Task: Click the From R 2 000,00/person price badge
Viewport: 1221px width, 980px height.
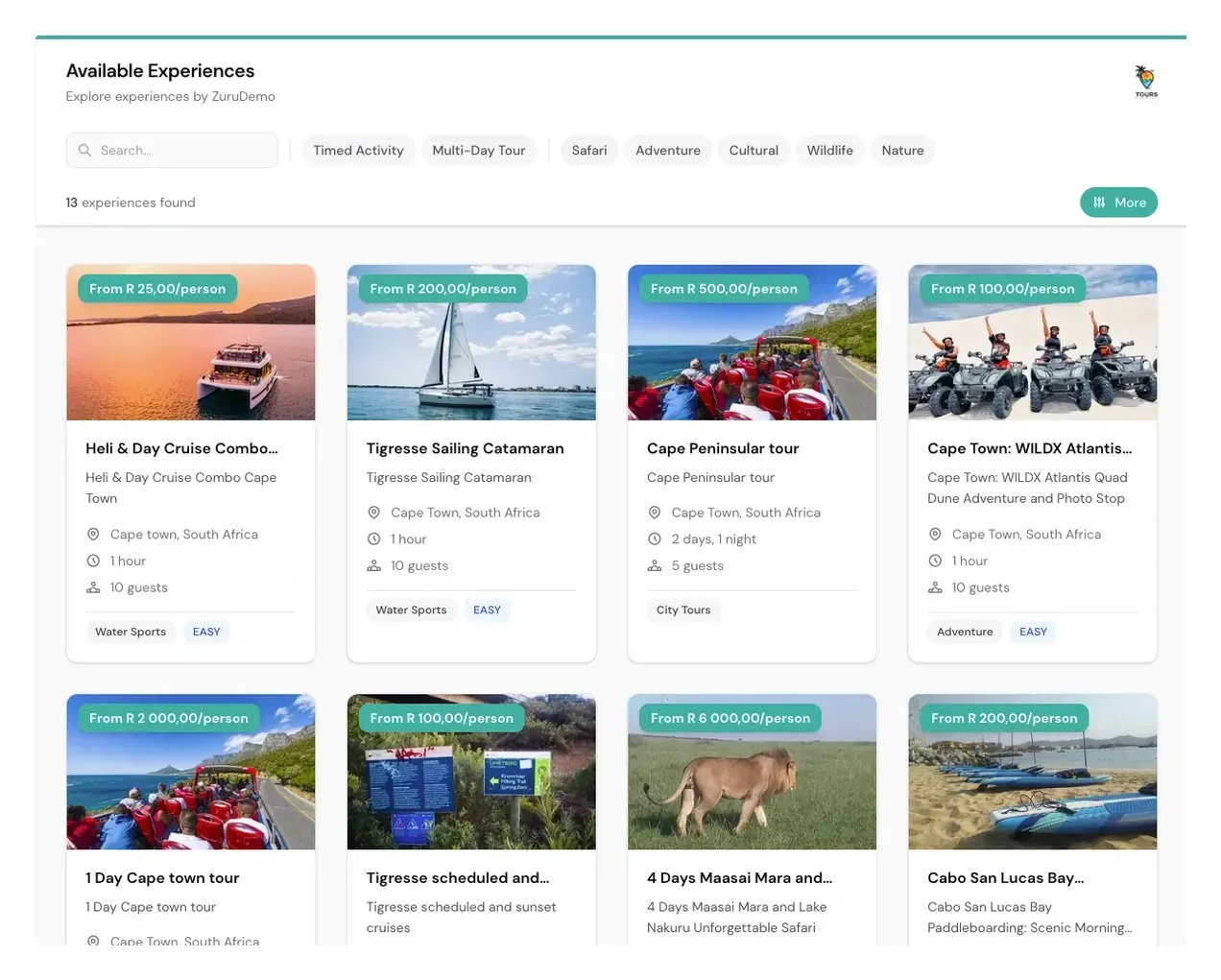Action: point(169,718)
